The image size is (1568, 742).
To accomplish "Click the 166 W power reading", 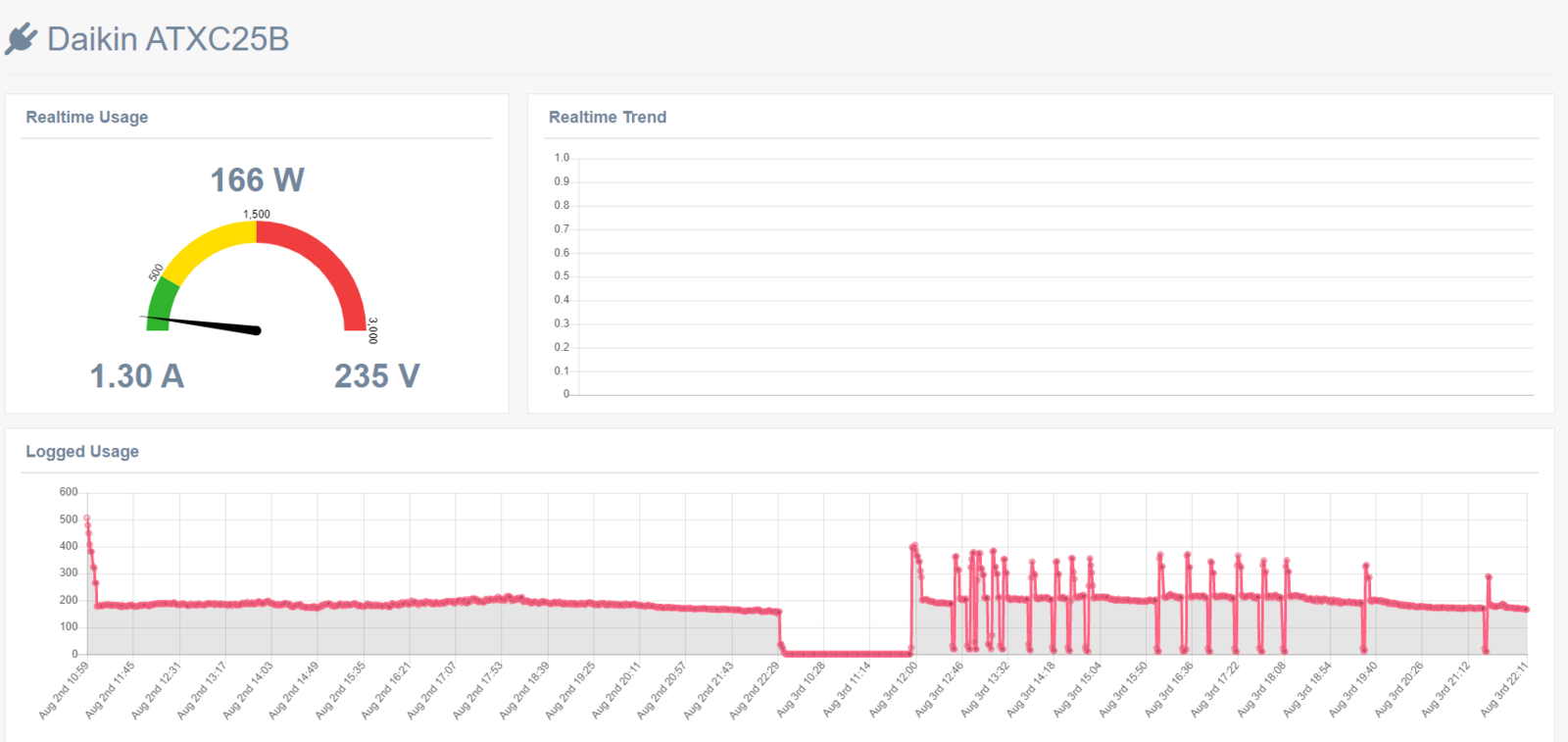I will 258,180.
